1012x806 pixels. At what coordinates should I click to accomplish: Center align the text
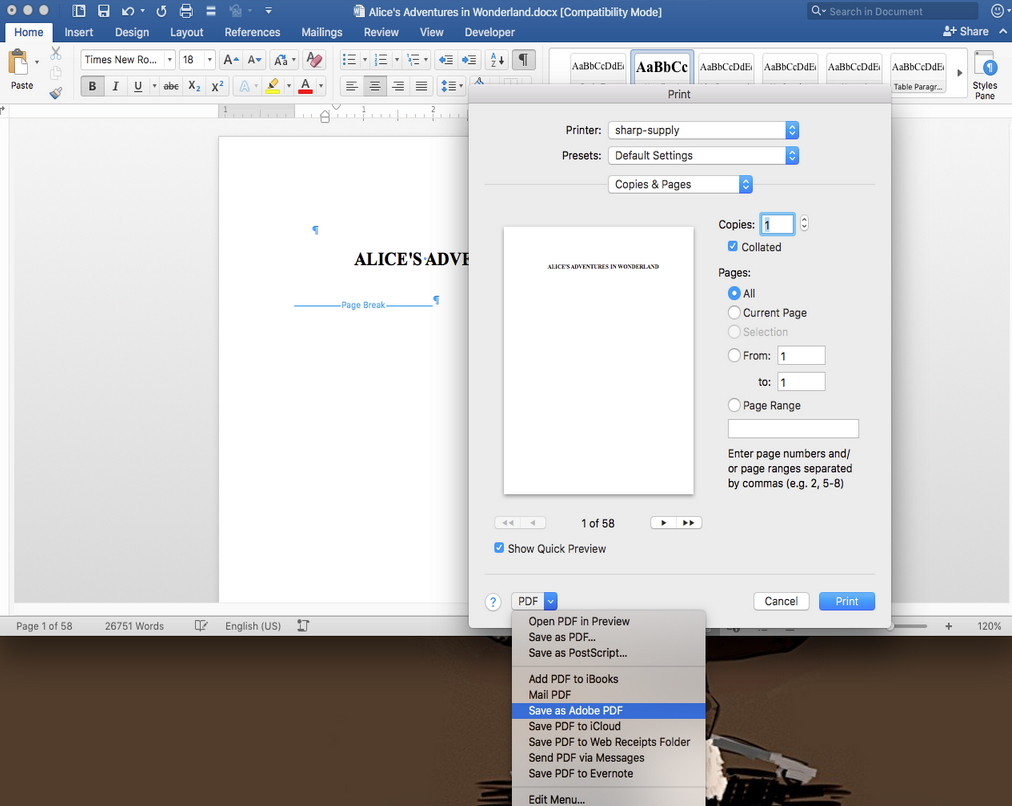coord(374,86)
